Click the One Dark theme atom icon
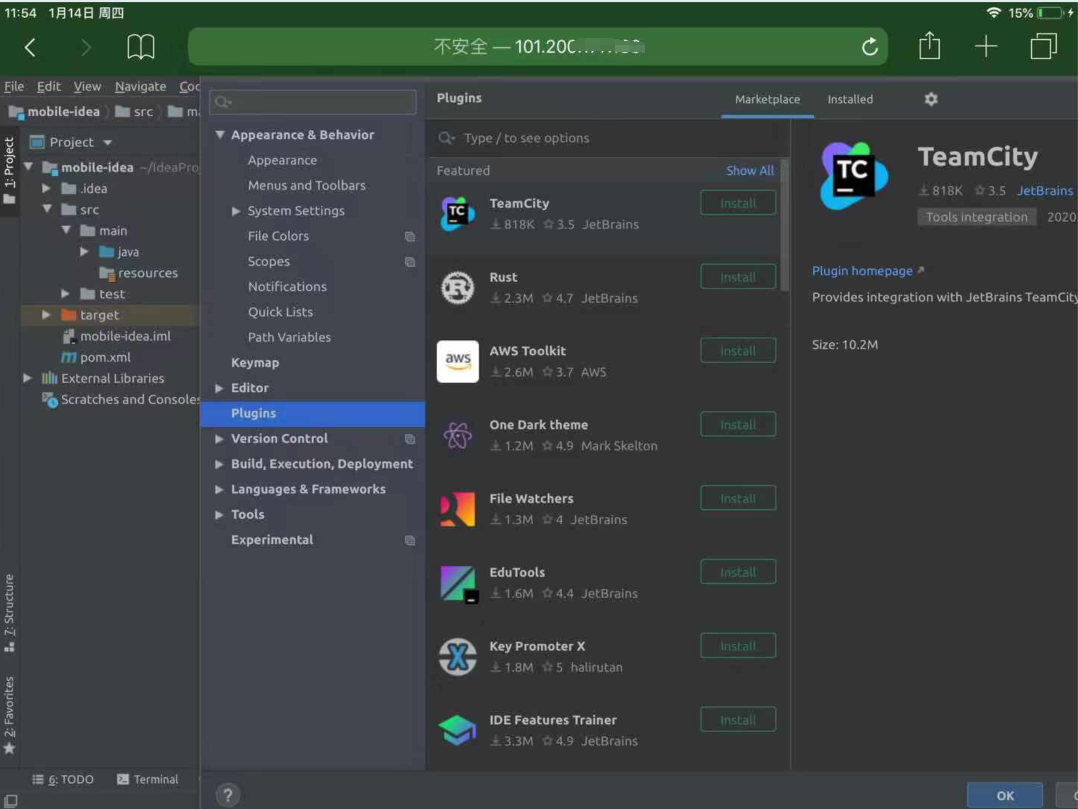Image resolution: width=1078 pixels, height=809 pixels. click(x=457, y=435)
